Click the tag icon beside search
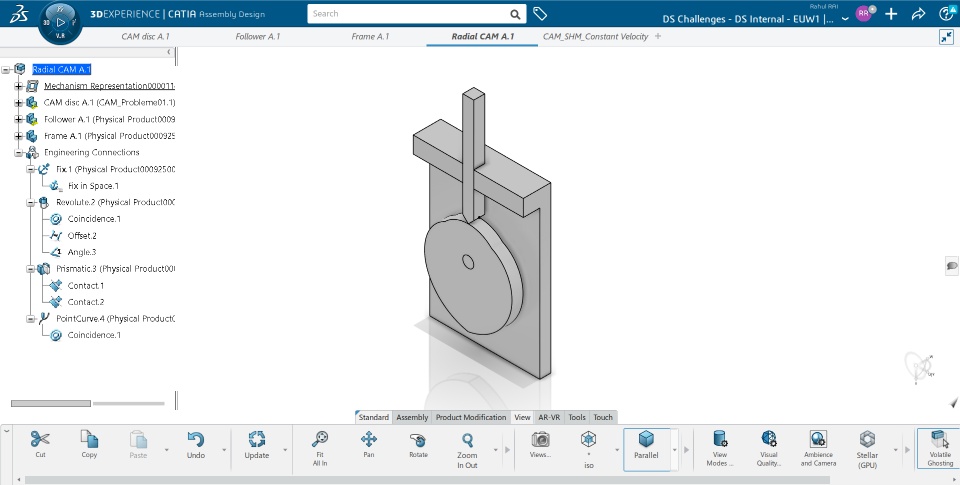The image size is (960, 485). point(539,13)
